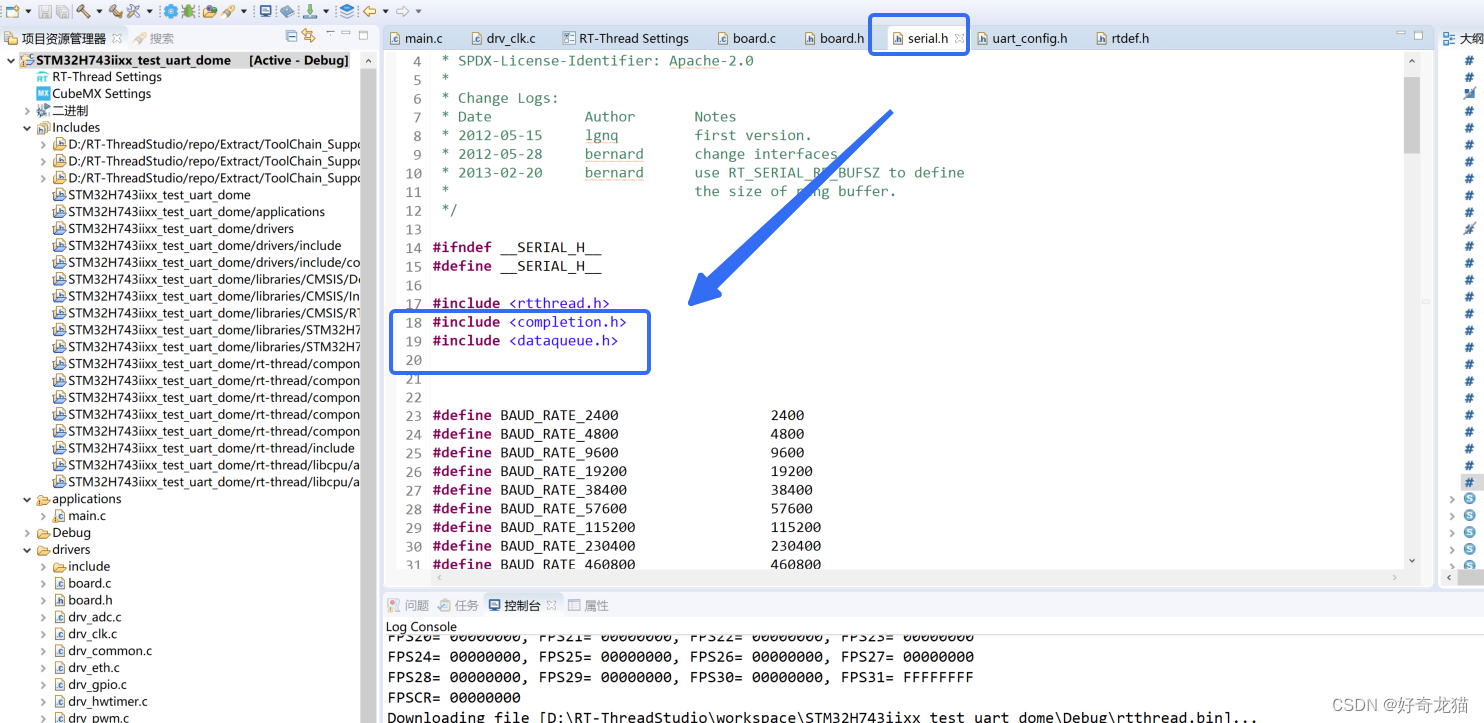Select board.c in drivers folder
The image size is (1484, 723).
82,583
